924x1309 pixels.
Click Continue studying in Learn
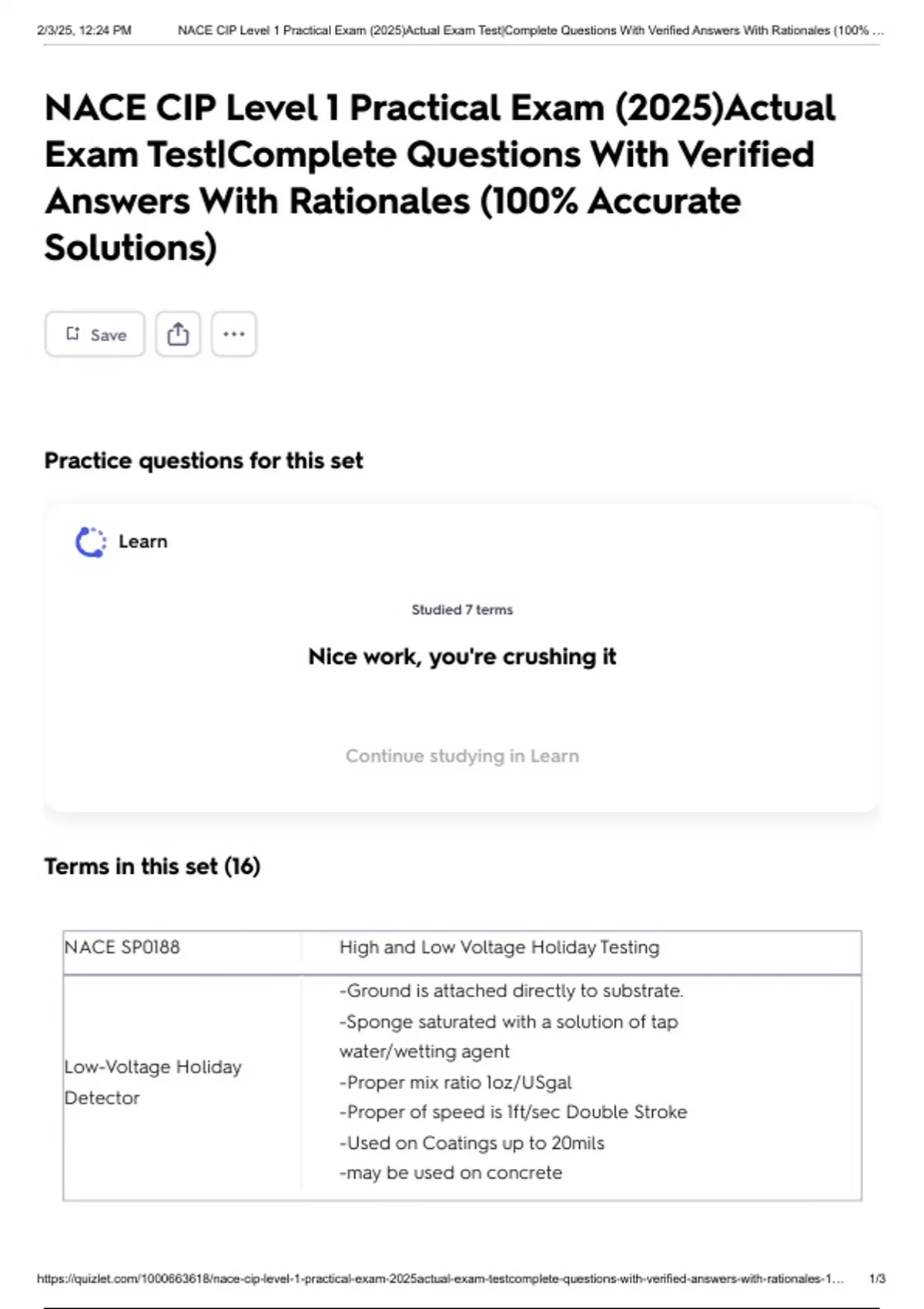(462, 756)
